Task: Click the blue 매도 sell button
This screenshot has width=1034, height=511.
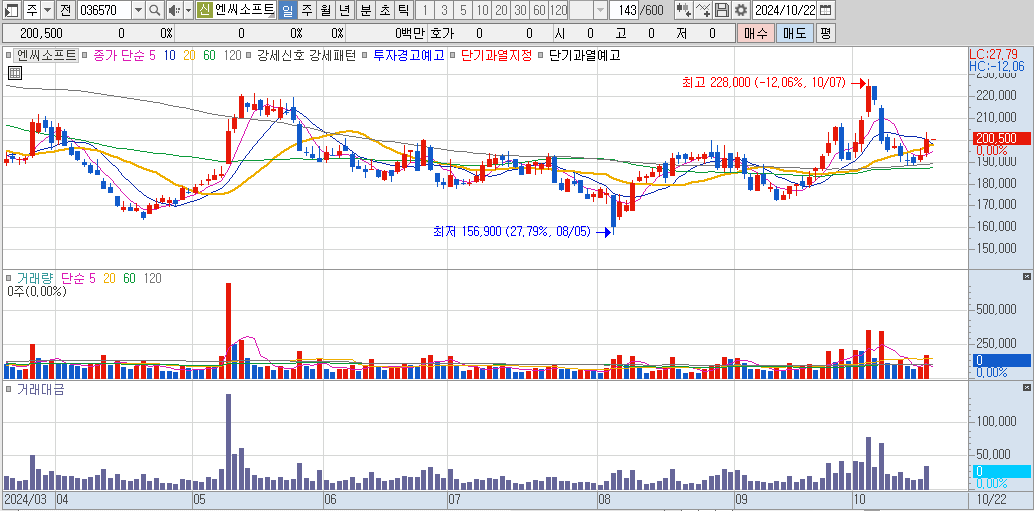Action: click(x=795, y=33)
